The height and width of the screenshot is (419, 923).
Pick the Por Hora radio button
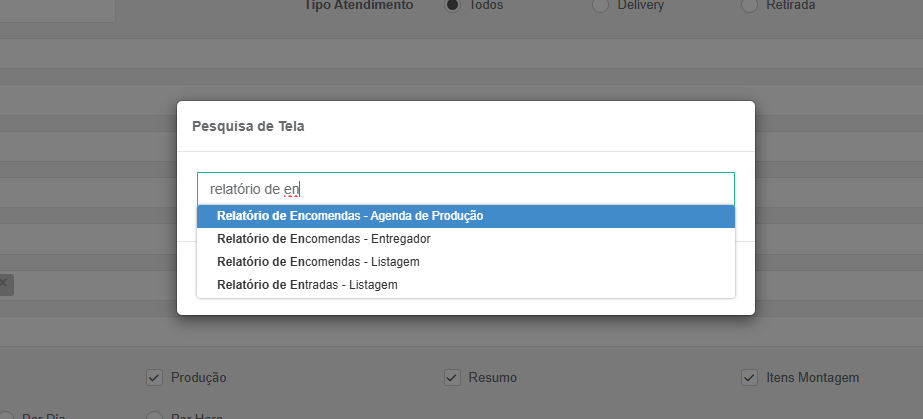154,417
